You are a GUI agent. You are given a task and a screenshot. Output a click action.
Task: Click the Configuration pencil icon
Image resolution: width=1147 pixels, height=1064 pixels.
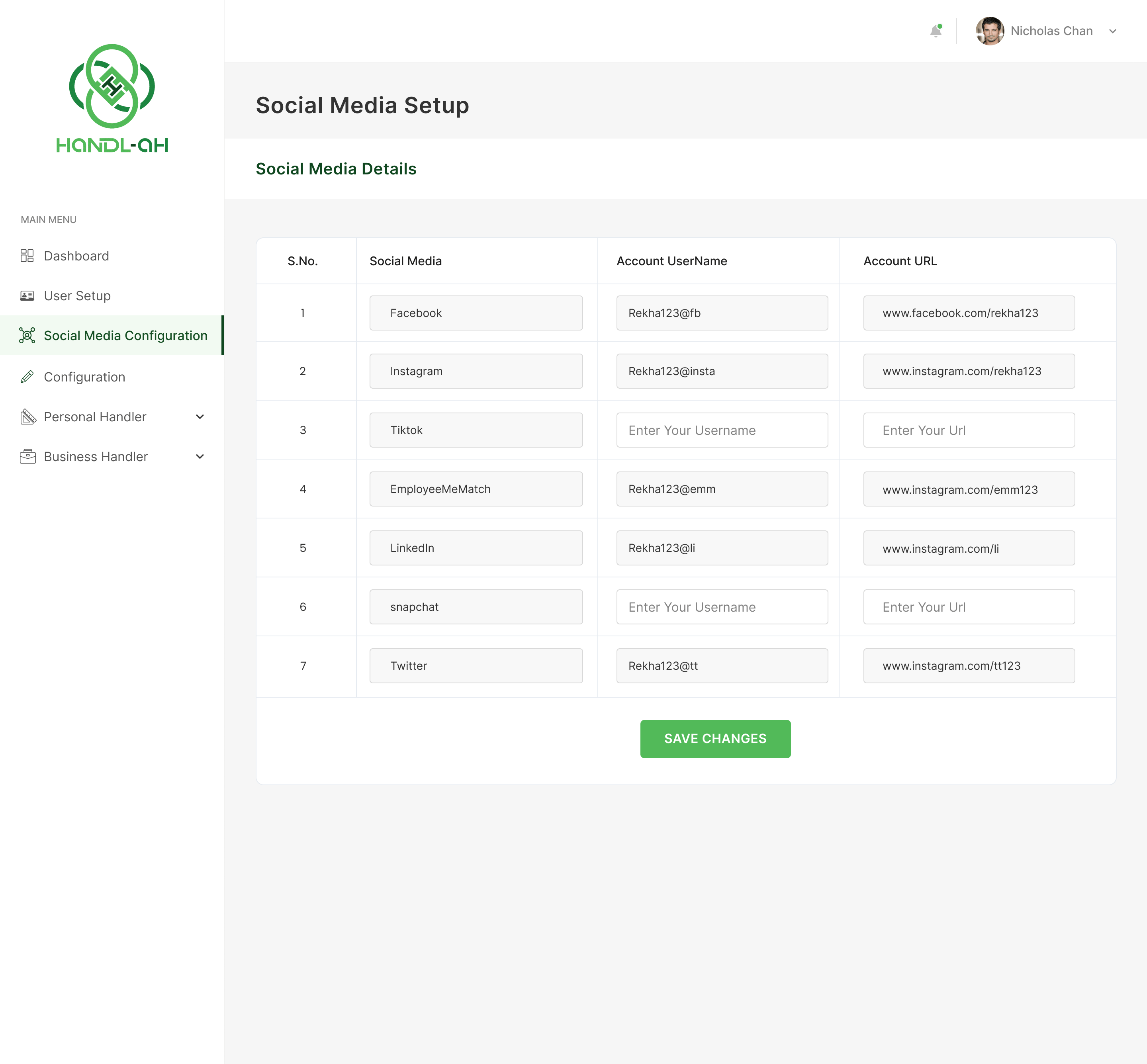coord(27,377)
